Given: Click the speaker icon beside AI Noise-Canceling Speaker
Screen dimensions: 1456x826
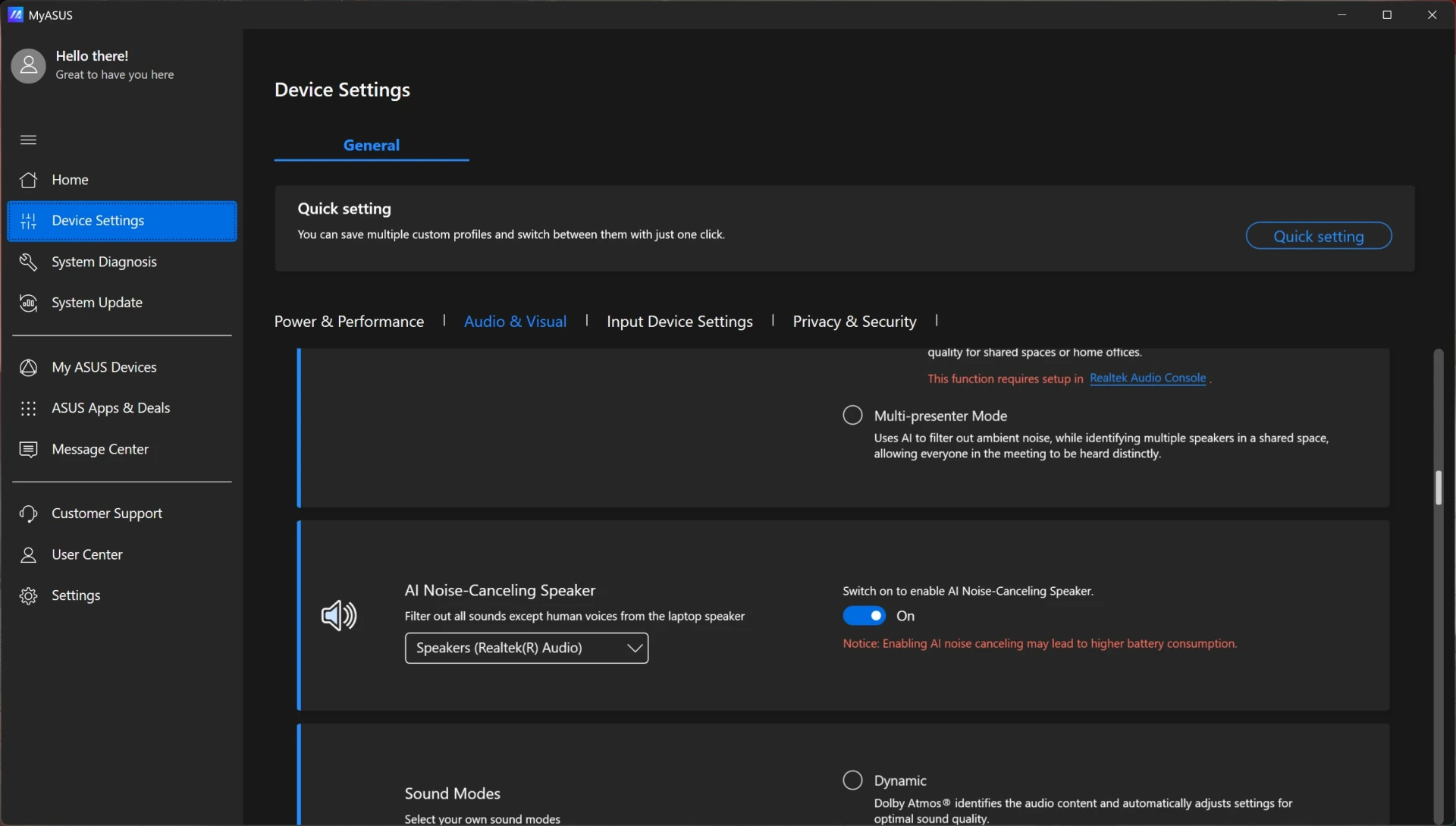Looking at the screenshot, I should tap(338, 615).
